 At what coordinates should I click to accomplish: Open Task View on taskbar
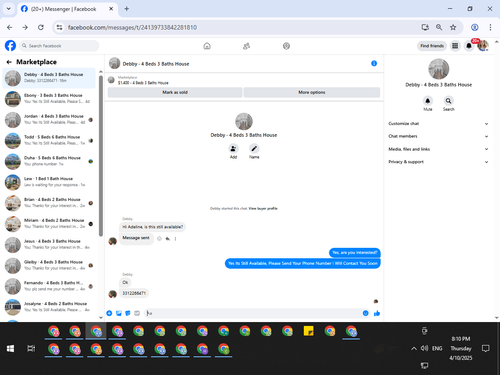coord(31,349)
